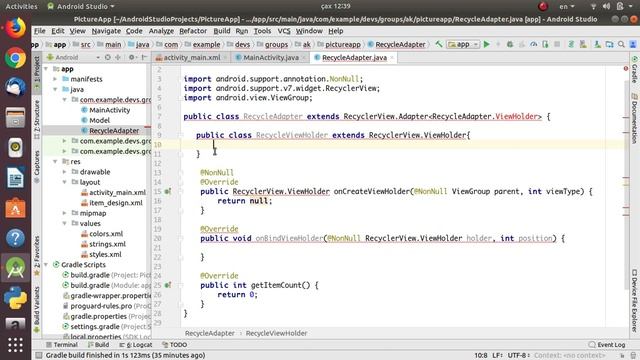Image resolution: width=640 pixels, height=360 pixels.
Task: Open item_design.xml layout file
Action: 116,203
